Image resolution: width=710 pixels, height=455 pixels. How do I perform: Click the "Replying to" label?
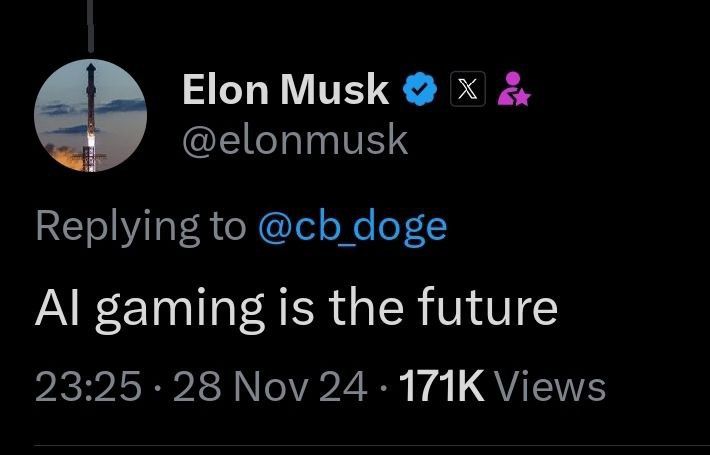point(140,227)
